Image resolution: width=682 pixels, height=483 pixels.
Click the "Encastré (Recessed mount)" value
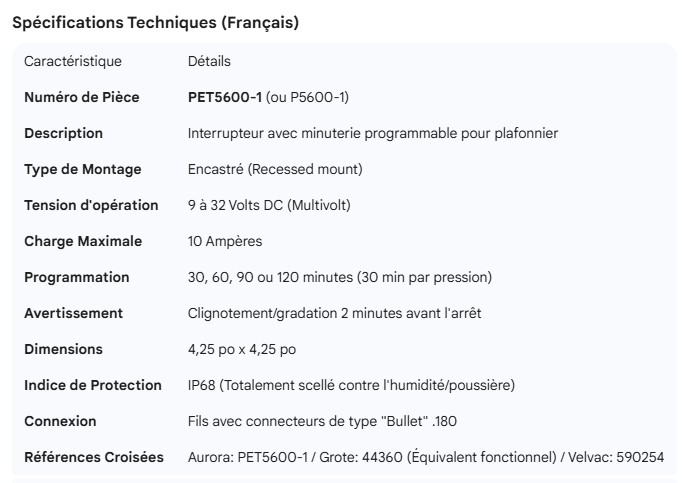pyautogui.click(x=275, y=169)
